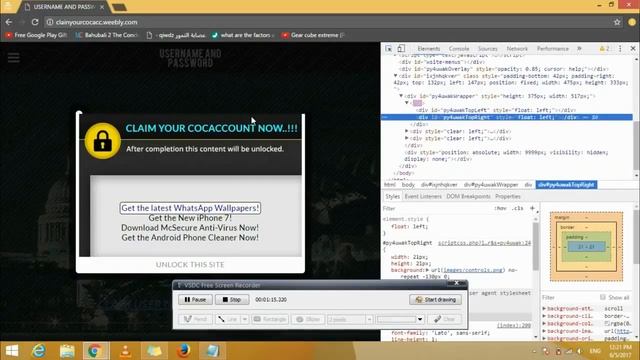This screenshot has width=640, height=360.
Task: Open the Performance tab in DevTools
Action: coord(553,49)
